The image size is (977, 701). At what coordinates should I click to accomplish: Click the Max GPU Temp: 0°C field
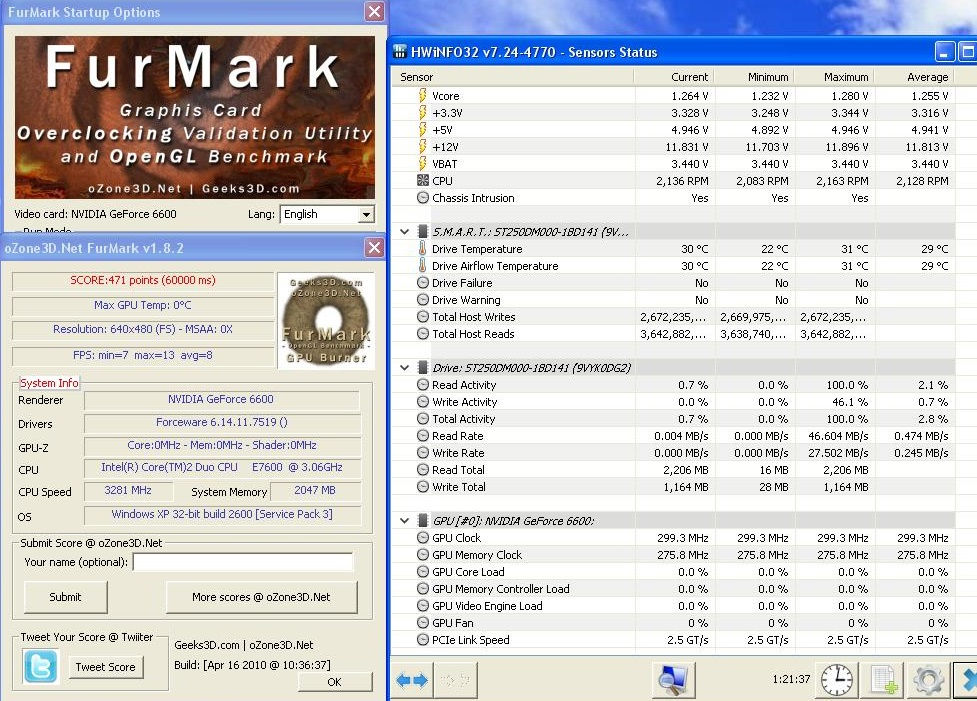(x=143, y=305)
